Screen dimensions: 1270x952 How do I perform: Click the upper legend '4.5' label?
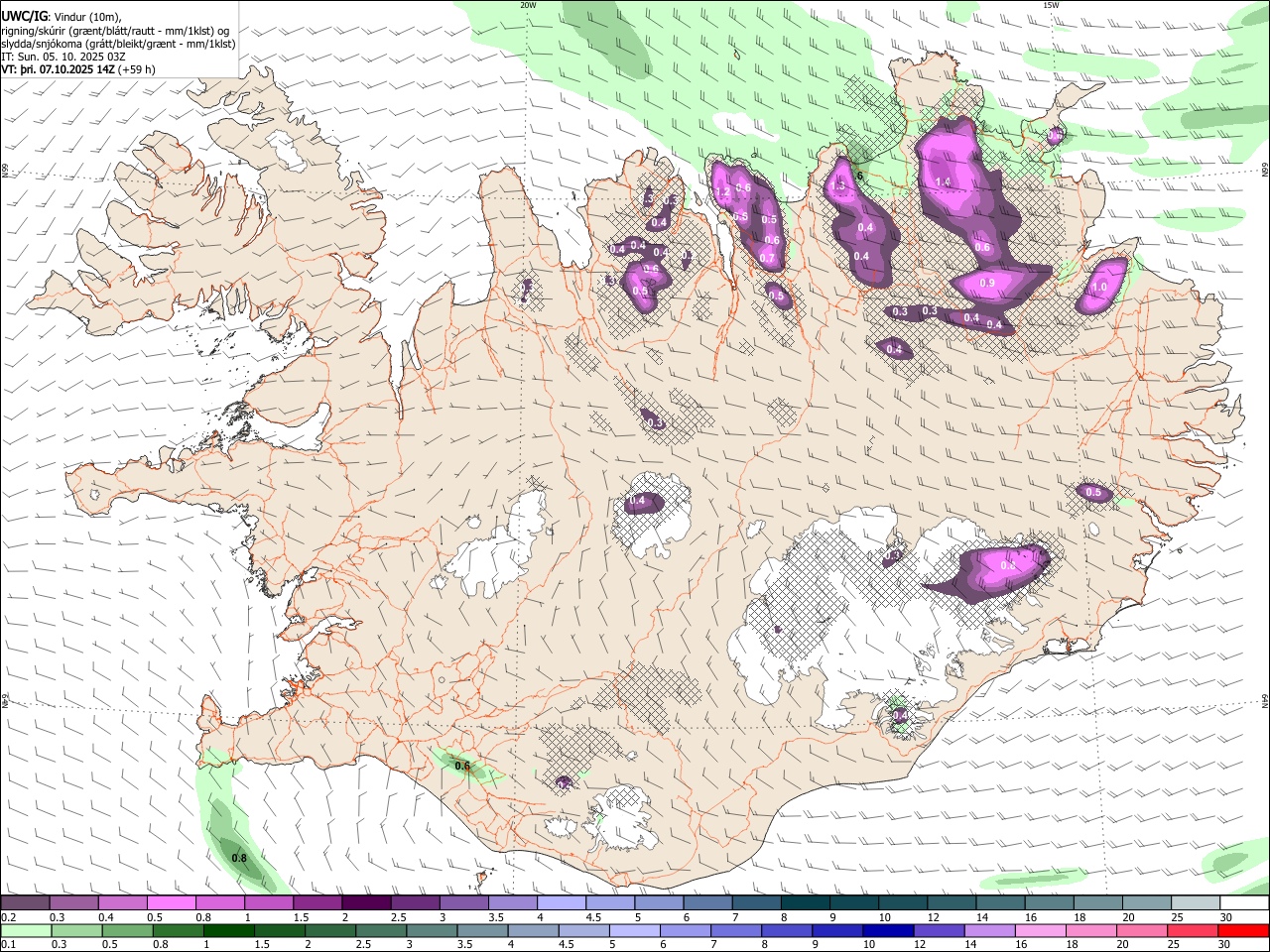point(593,917)
